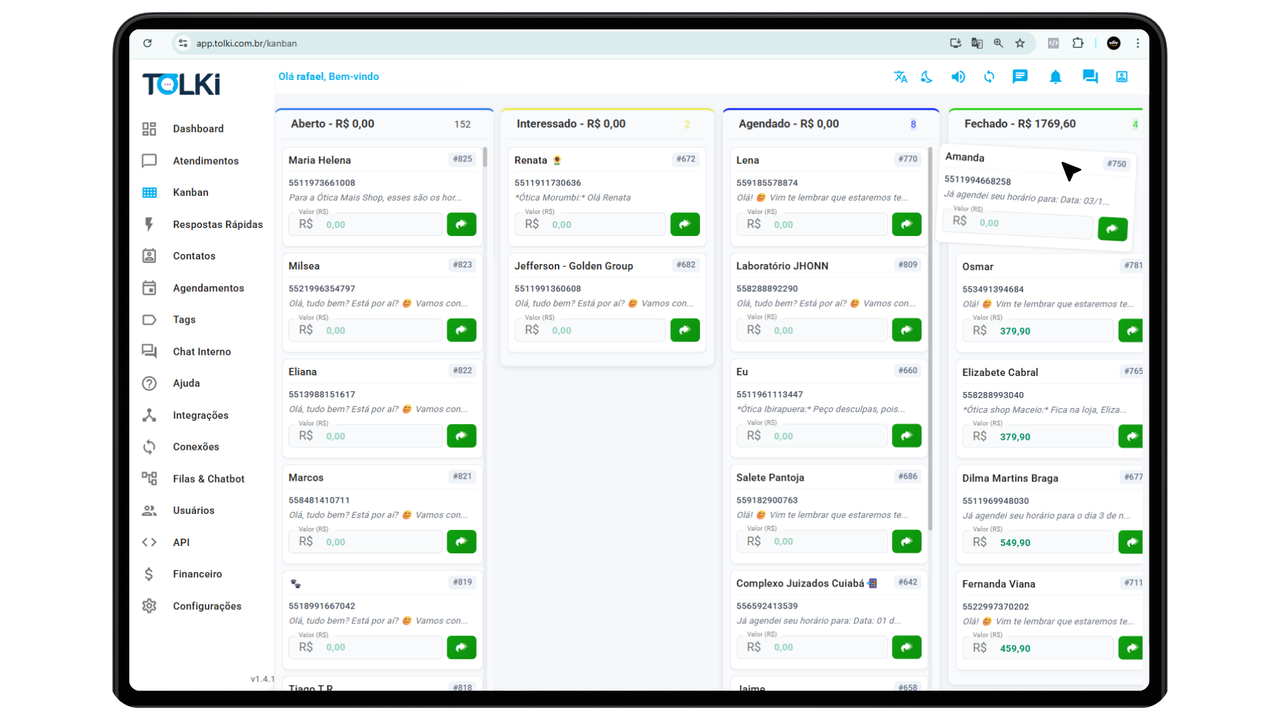Click green arrow on Salete Pantoja card

pos(906,542)
